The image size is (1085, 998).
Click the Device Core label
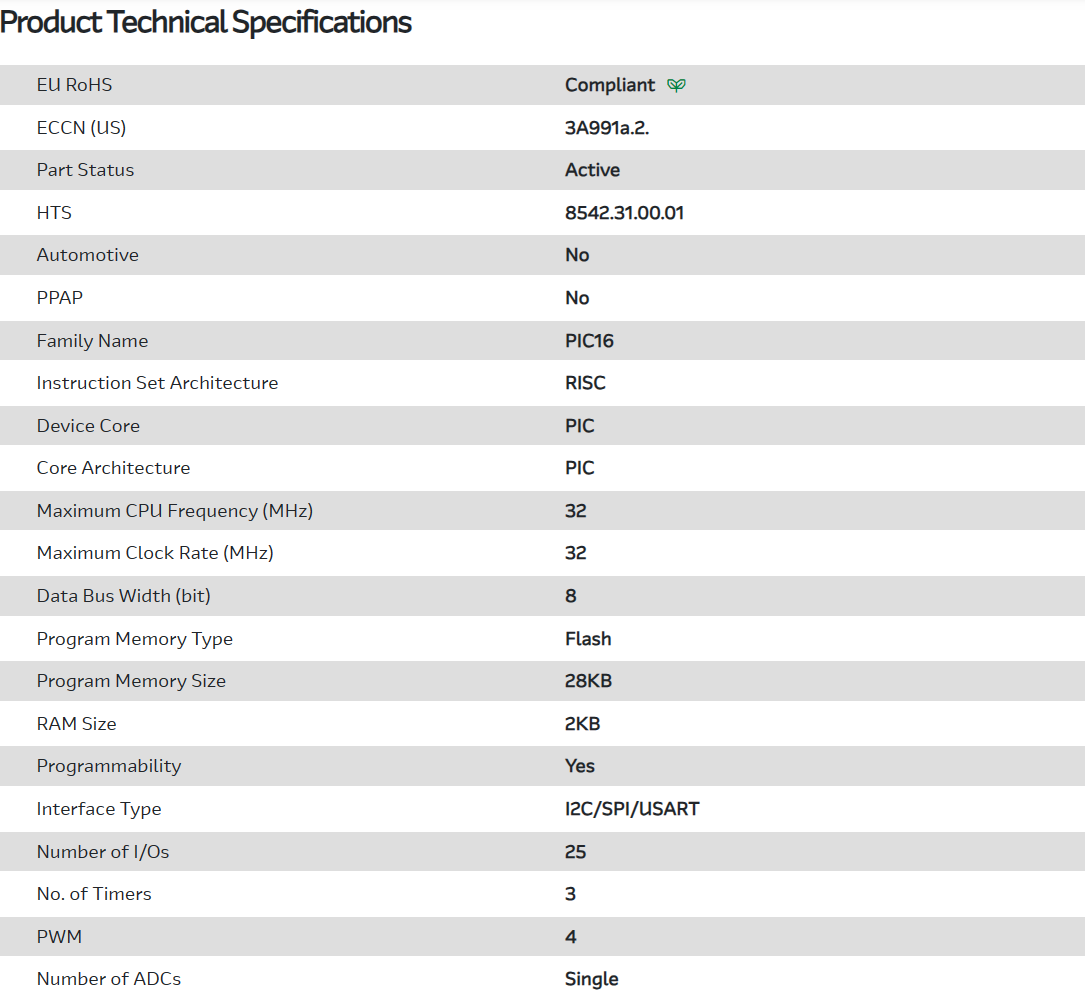coord(88,426)
